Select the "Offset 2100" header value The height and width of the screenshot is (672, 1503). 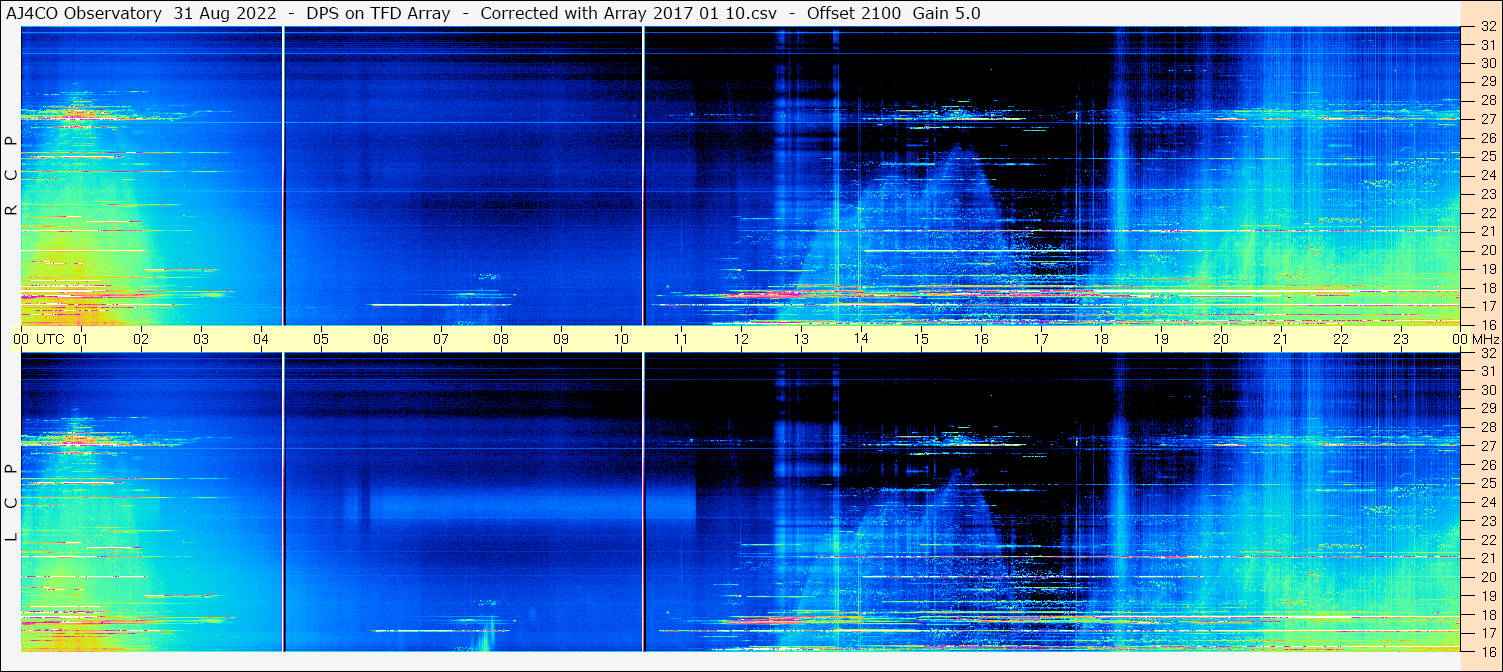(x=854, y=14)
